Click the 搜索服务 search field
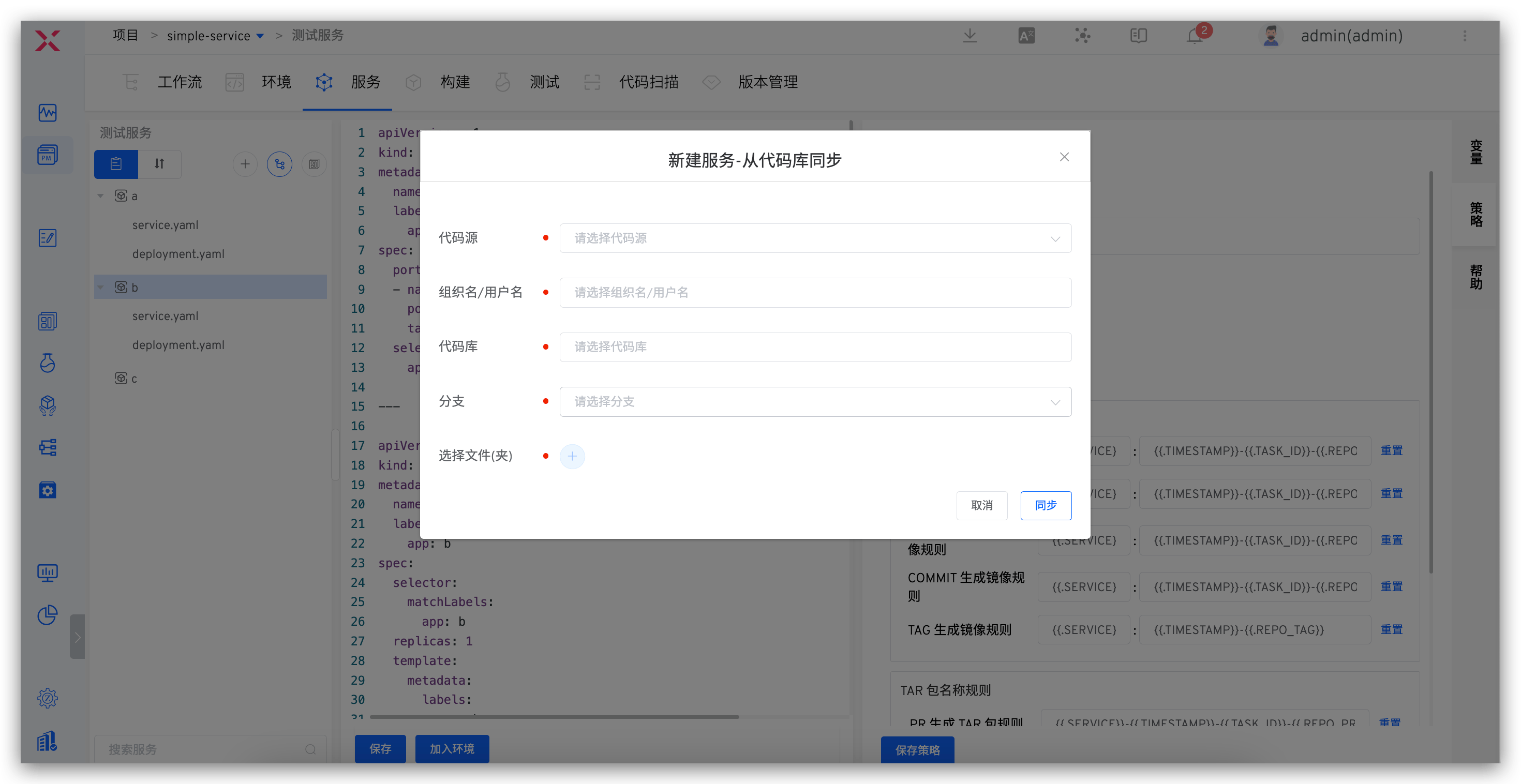The width and height of the screenshot is (1521, 784). tap(211, 749)
